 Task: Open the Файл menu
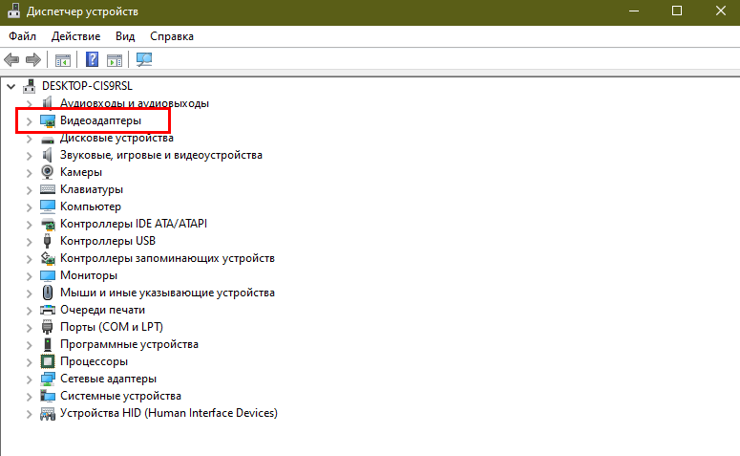click(22, 36)
